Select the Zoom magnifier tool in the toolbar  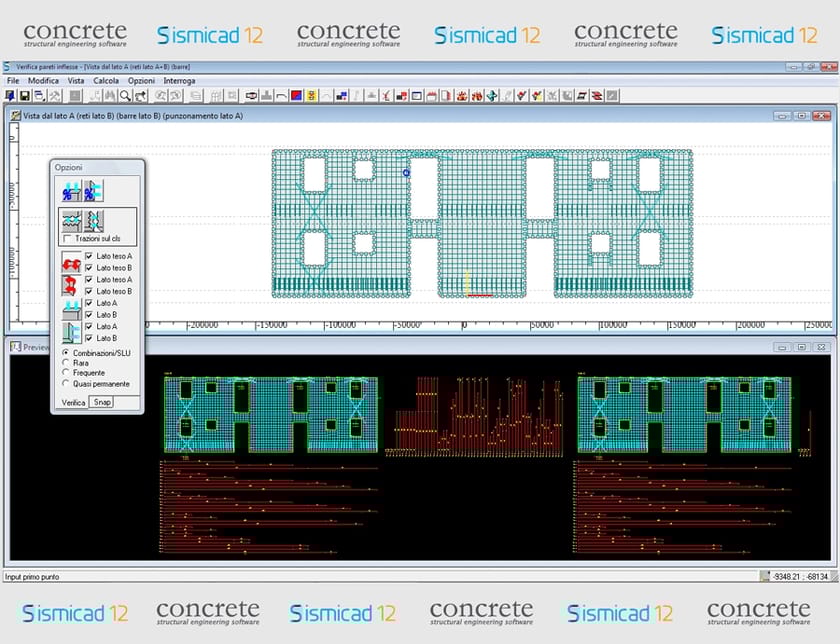click(x=127, y=96)
